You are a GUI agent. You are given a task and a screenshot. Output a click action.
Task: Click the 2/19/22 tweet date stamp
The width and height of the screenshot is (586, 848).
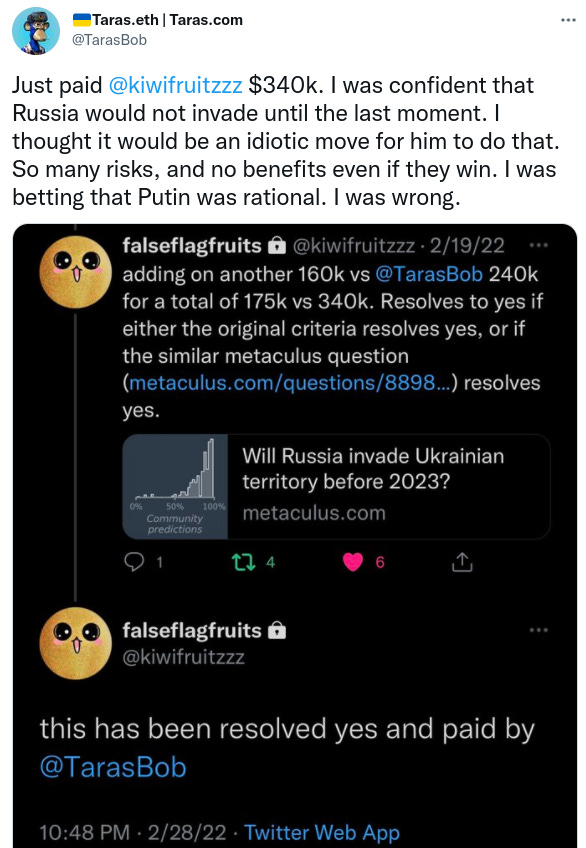467,246
